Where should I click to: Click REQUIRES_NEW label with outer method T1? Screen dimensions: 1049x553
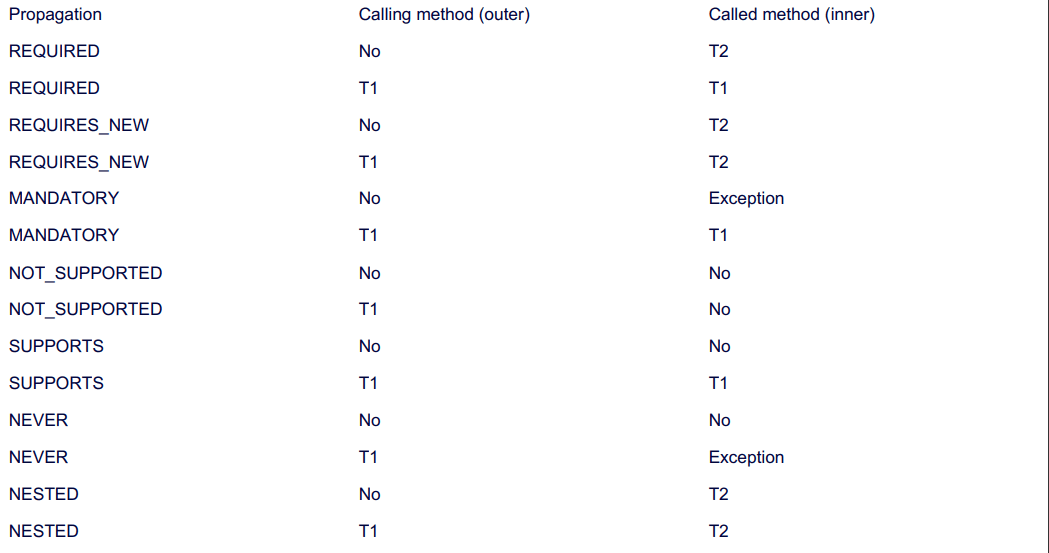tap(79, 162)
